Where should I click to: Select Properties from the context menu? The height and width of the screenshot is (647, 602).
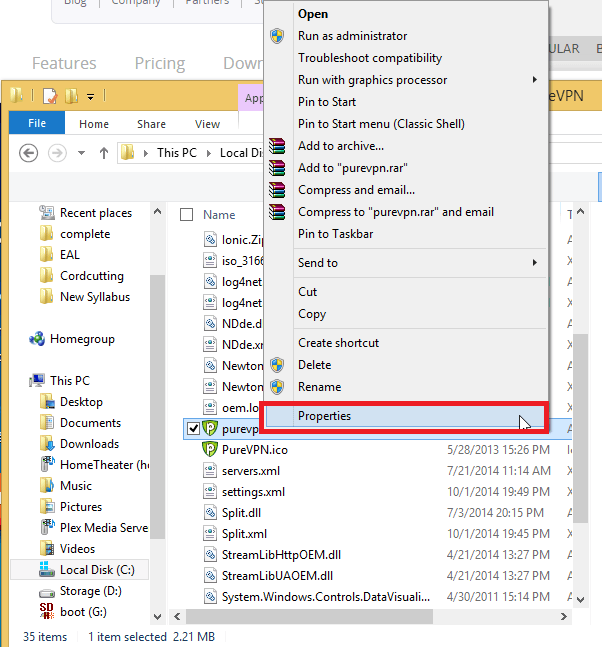point(324,416)
